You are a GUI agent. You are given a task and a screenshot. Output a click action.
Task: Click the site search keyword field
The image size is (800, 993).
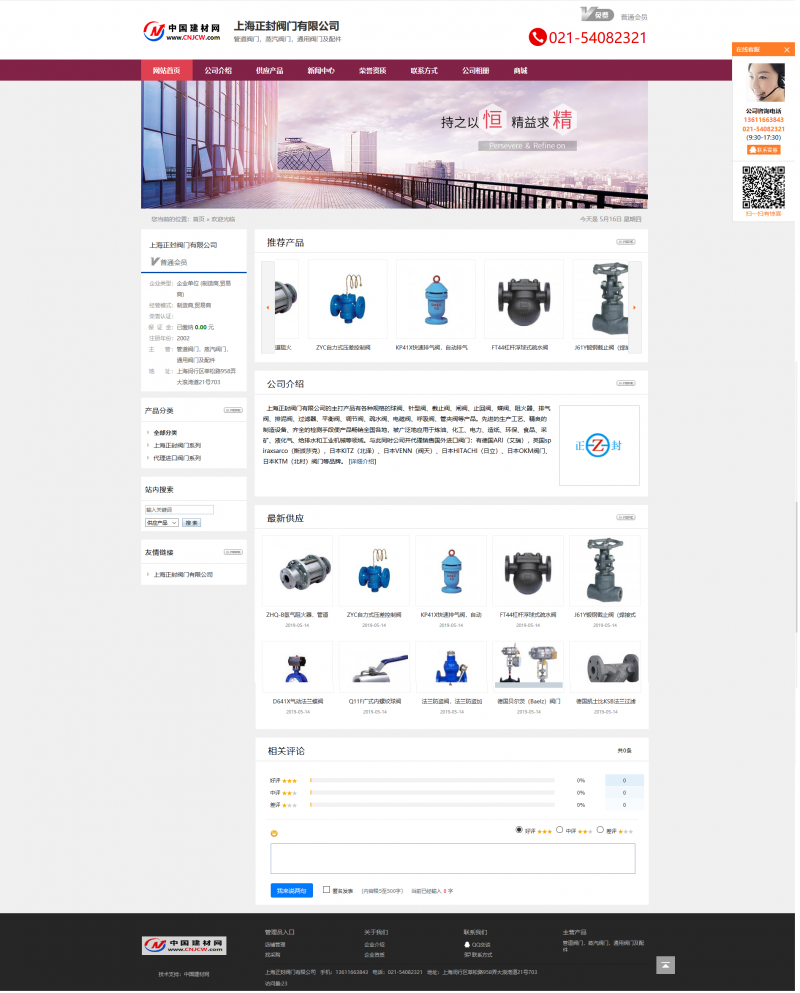[179, 510]
